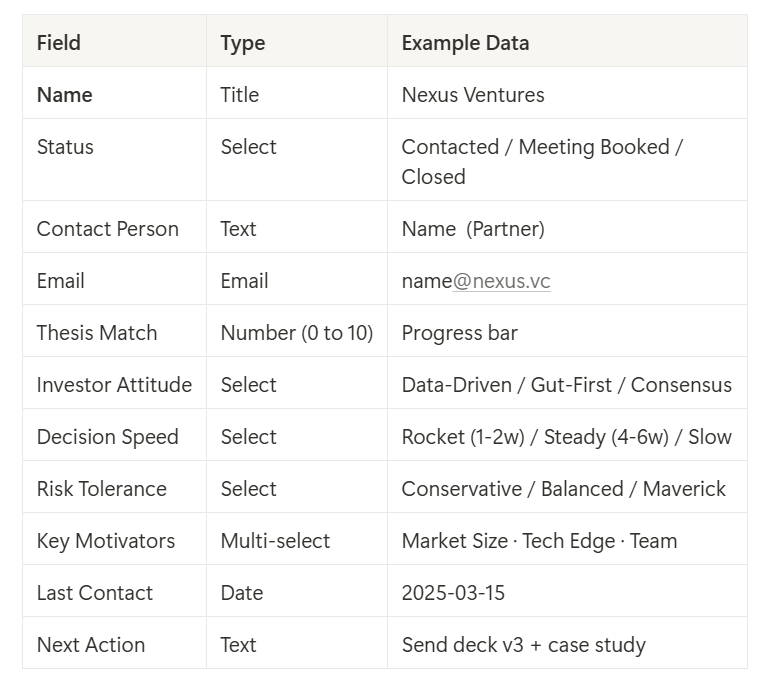The height and width of the screenshot is (685, 784).
Task: Select the Number (0 to 10) type cell
Action: [x=297, y=333]
